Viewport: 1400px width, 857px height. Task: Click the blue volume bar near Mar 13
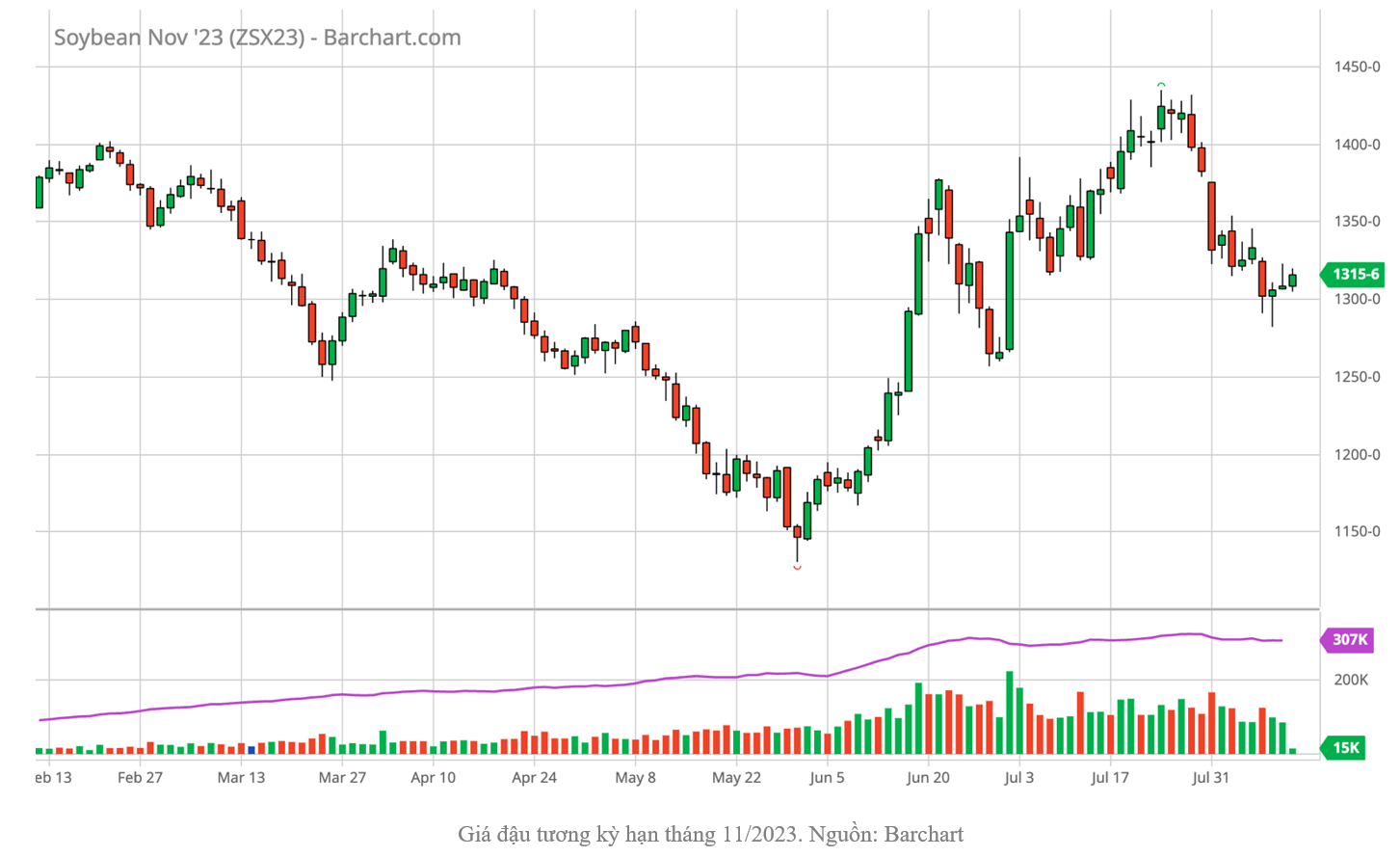[251, 749]
